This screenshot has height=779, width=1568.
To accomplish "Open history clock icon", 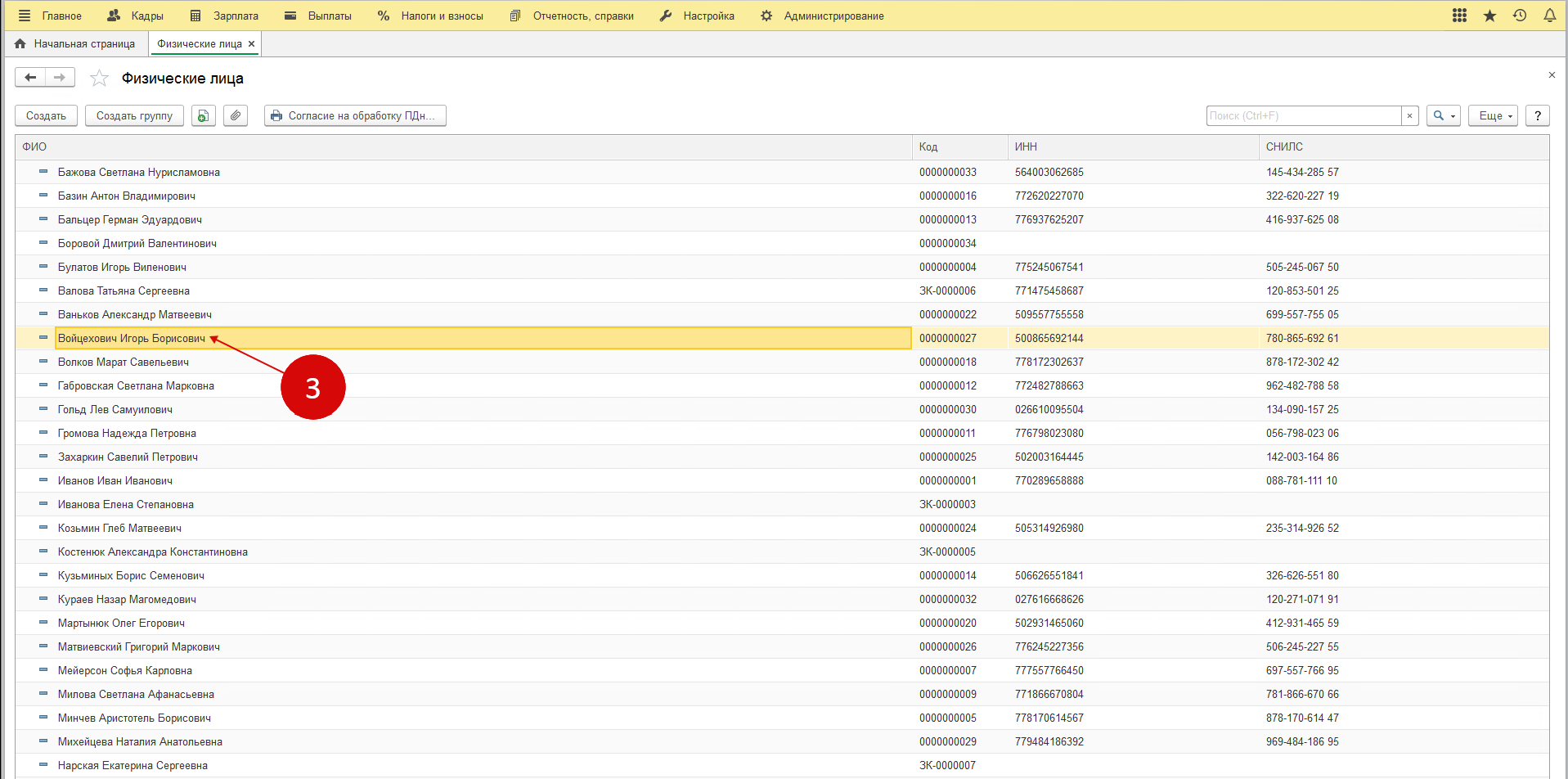I will [1520, 16].
